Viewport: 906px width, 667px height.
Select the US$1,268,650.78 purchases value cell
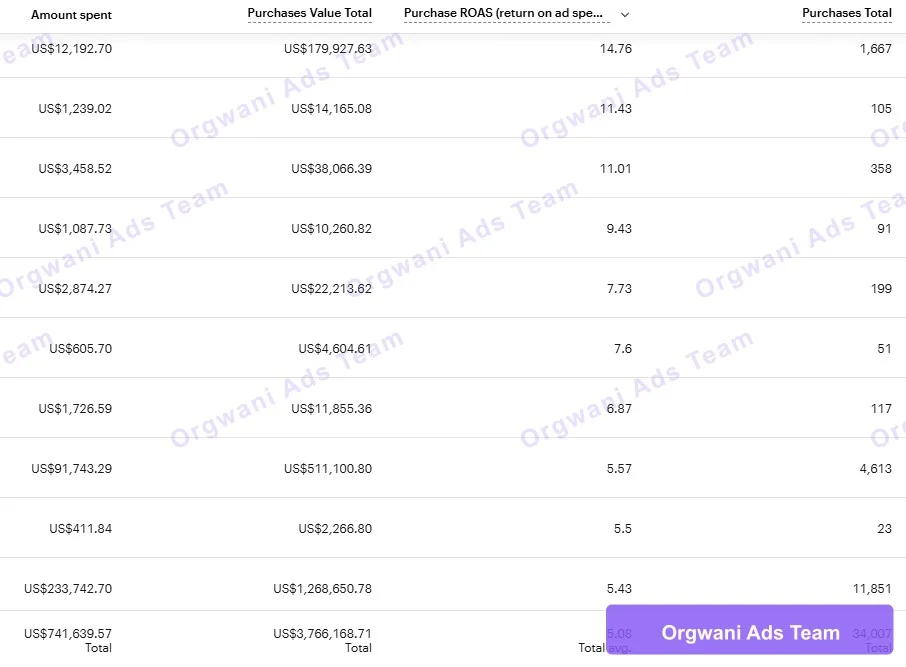(x=323, y=589)
